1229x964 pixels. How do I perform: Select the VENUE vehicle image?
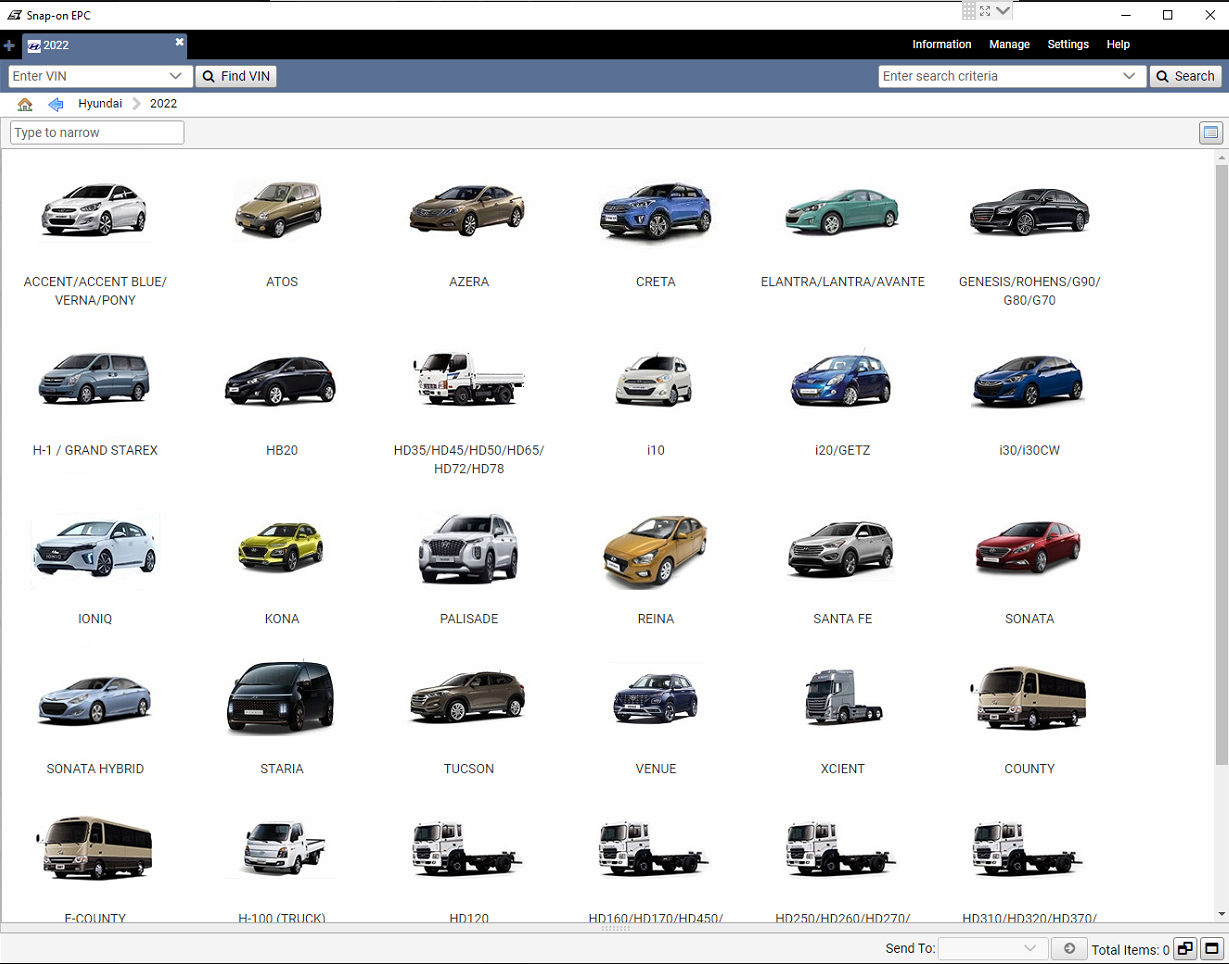point(655,698)
